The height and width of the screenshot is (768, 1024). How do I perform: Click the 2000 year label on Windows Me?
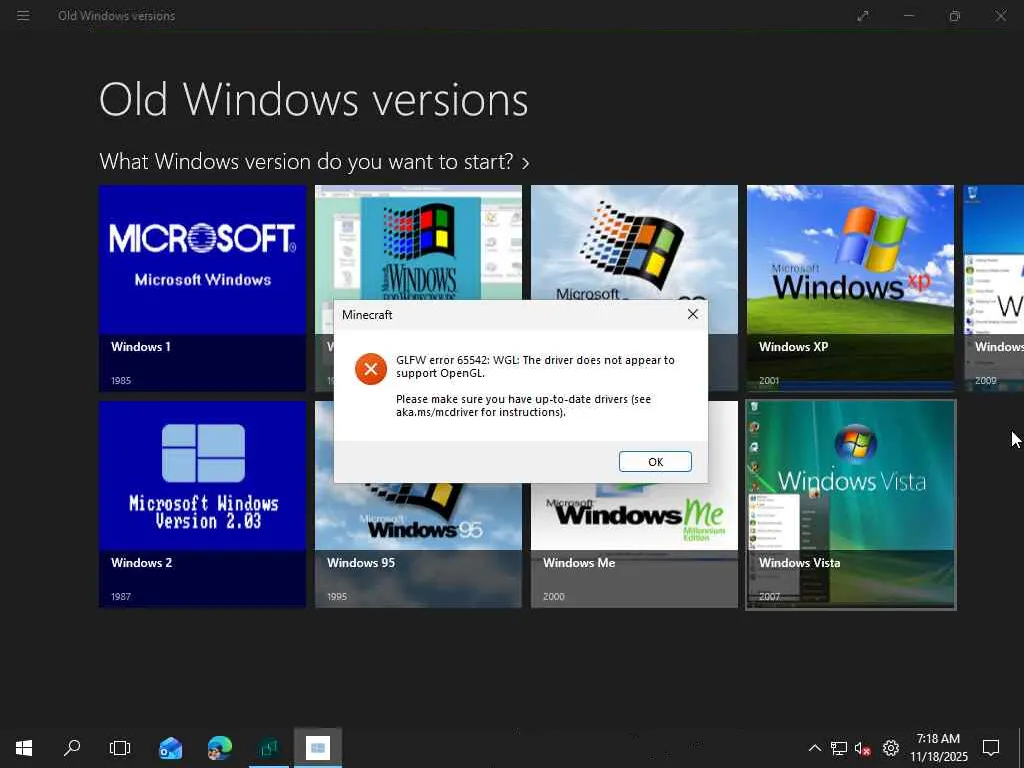[x=553, y=597]
